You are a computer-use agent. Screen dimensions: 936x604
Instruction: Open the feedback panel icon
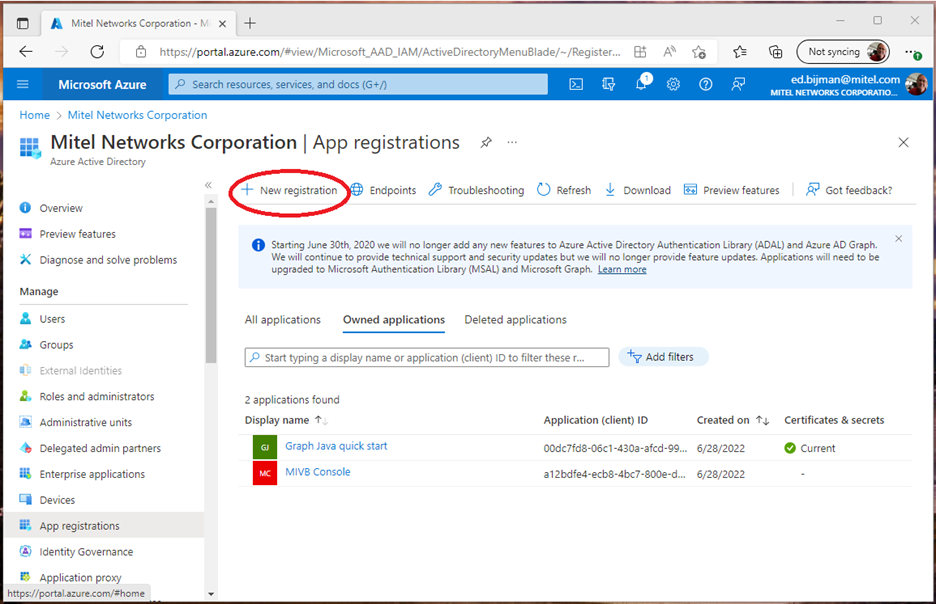[x=738, y=84]
